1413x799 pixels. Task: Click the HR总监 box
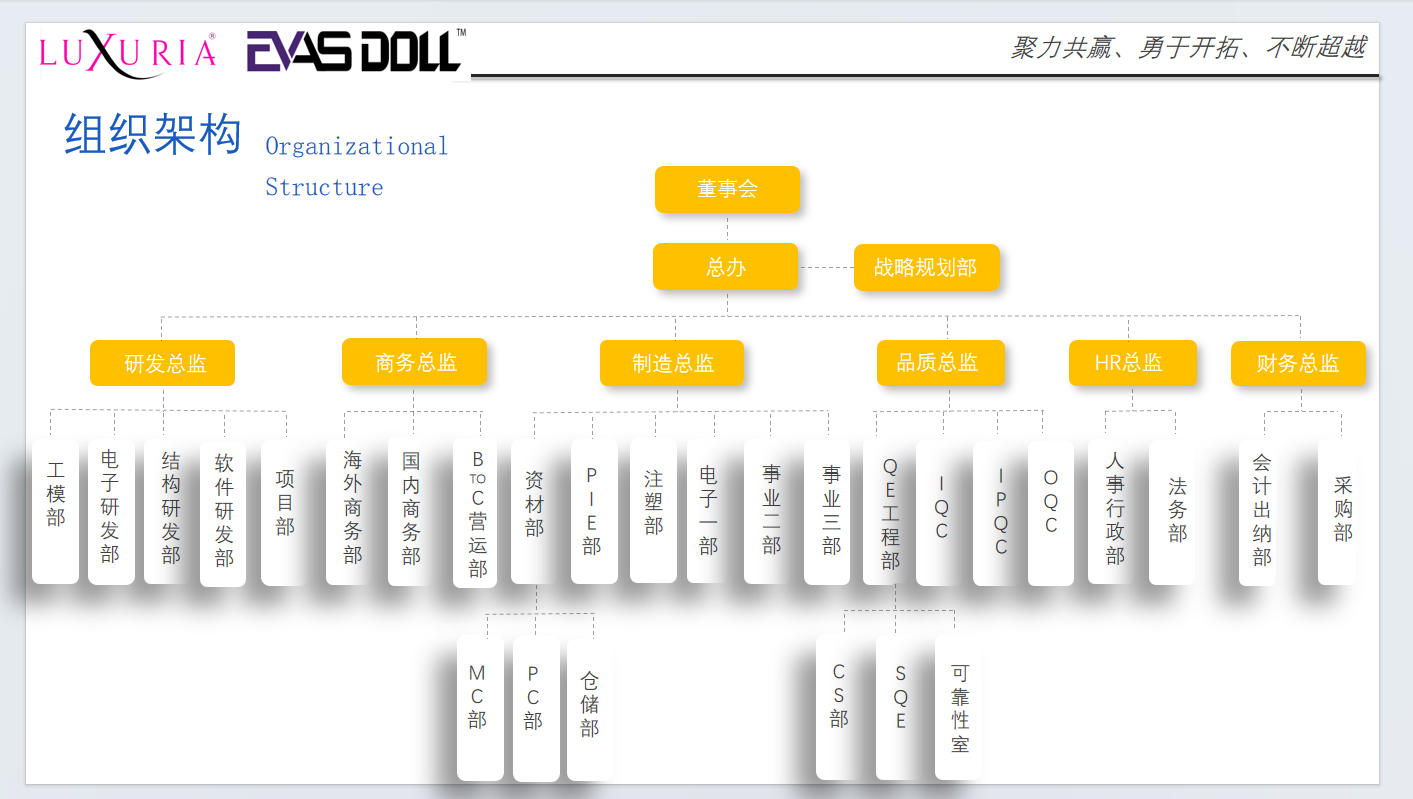[1132, 362]
